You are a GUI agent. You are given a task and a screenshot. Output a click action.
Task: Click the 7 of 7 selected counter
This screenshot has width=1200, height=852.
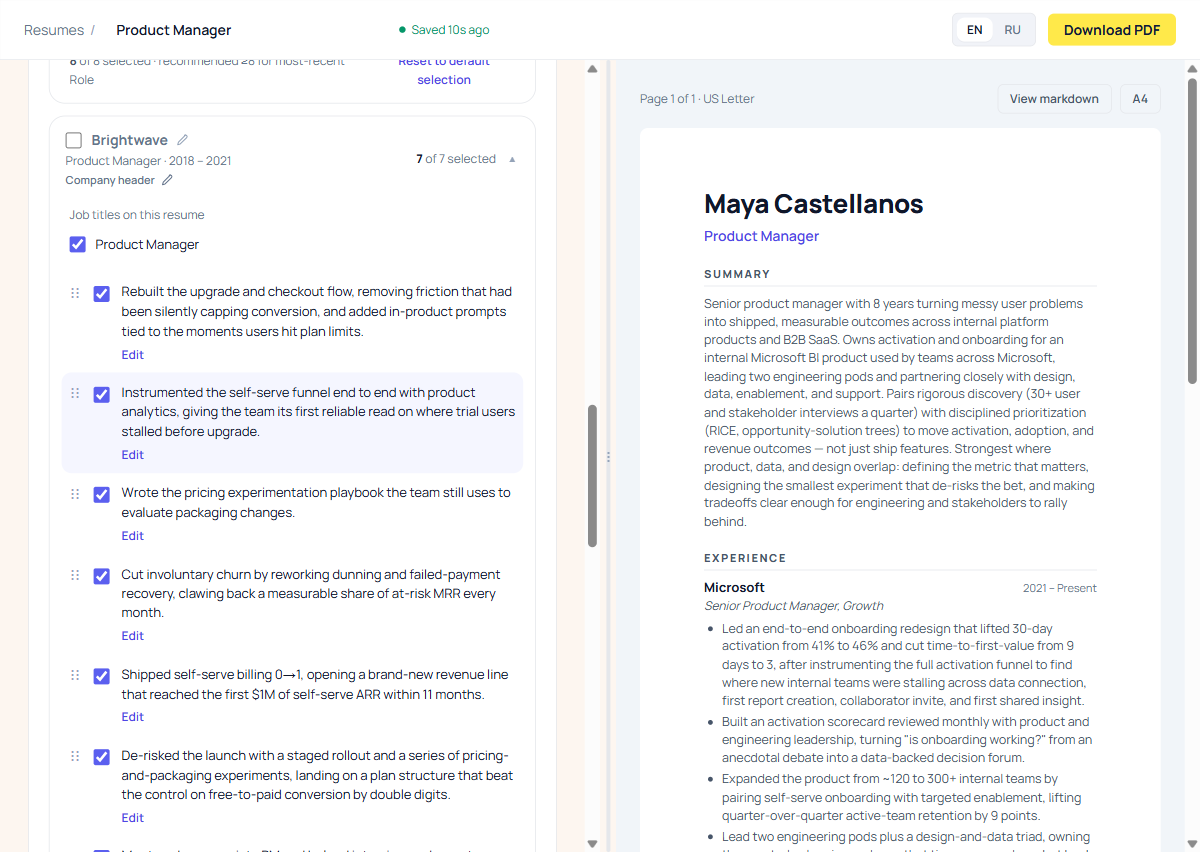(456, 159)
